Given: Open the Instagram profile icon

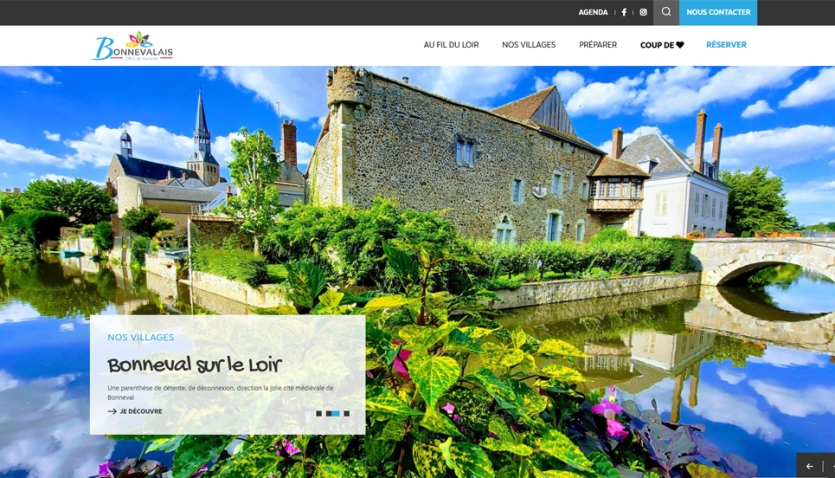Looking at the screenshot, I should pyautogui.click(x=643, y=12).
